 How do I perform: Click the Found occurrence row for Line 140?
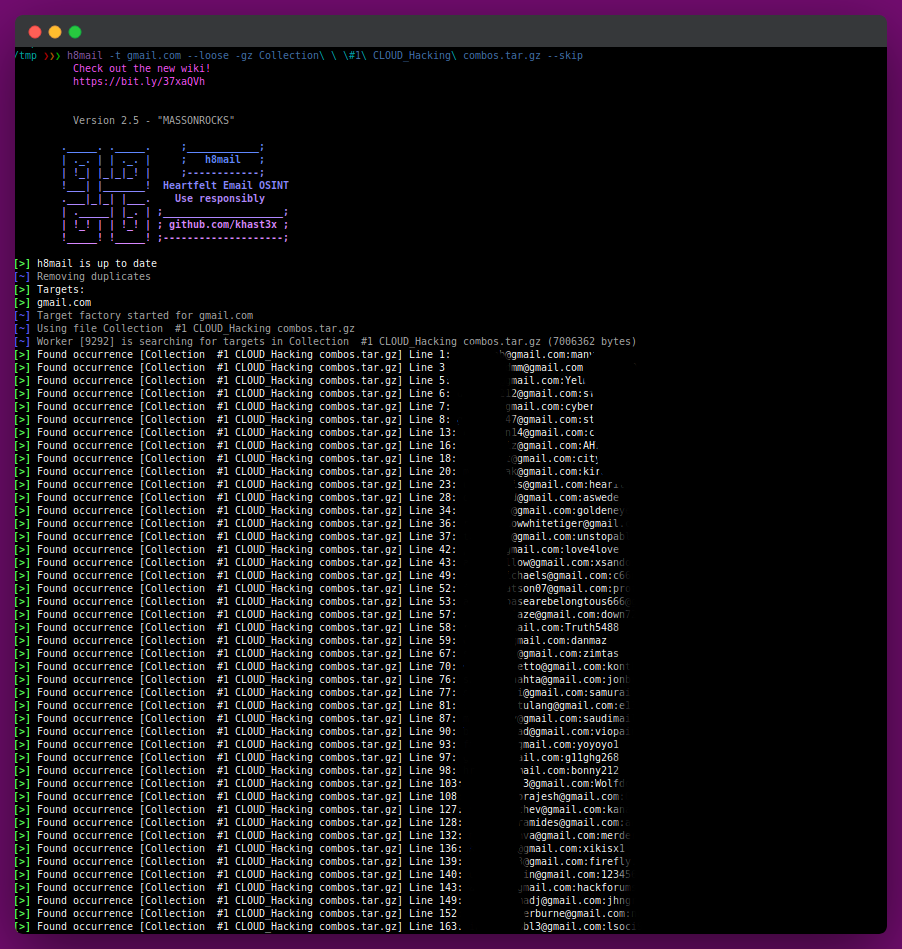coord(323,875)
